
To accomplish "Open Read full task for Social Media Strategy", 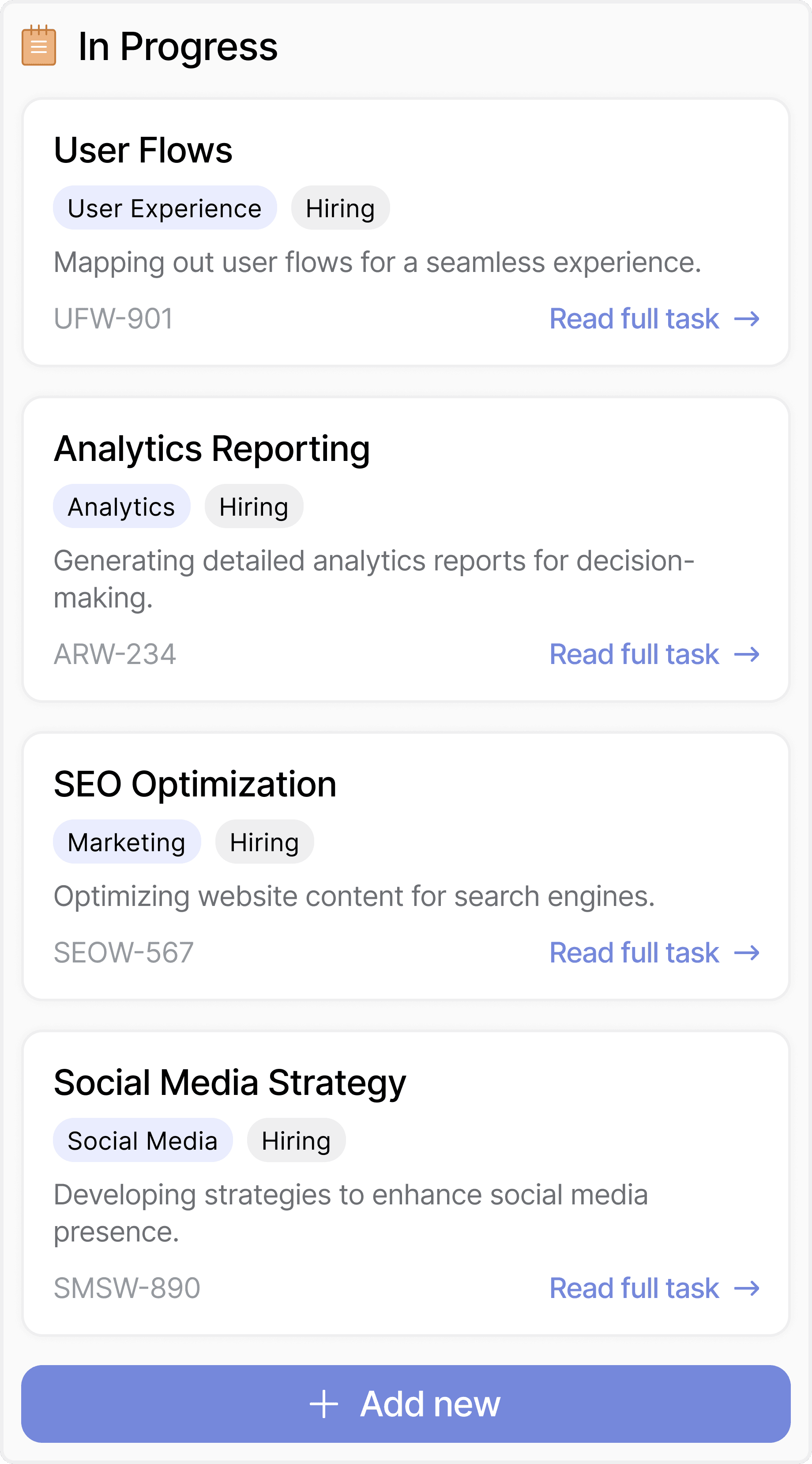I will tap(634, 1288).
